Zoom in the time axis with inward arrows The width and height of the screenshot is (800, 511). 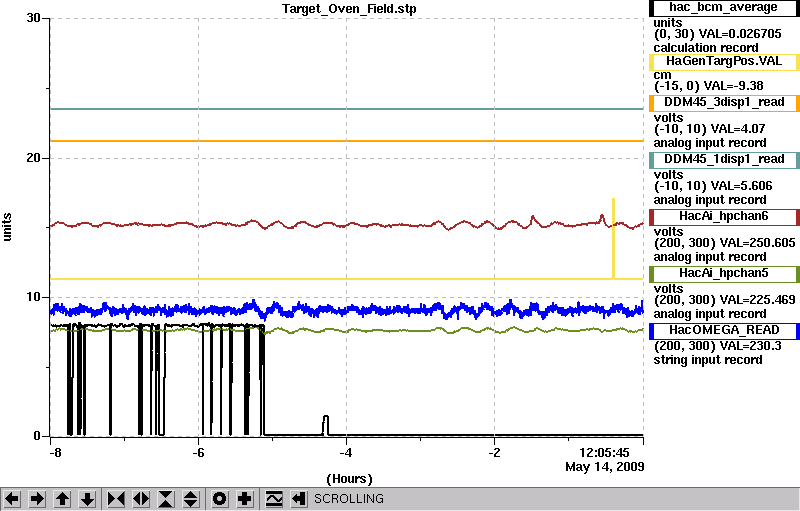click(116, 498)
